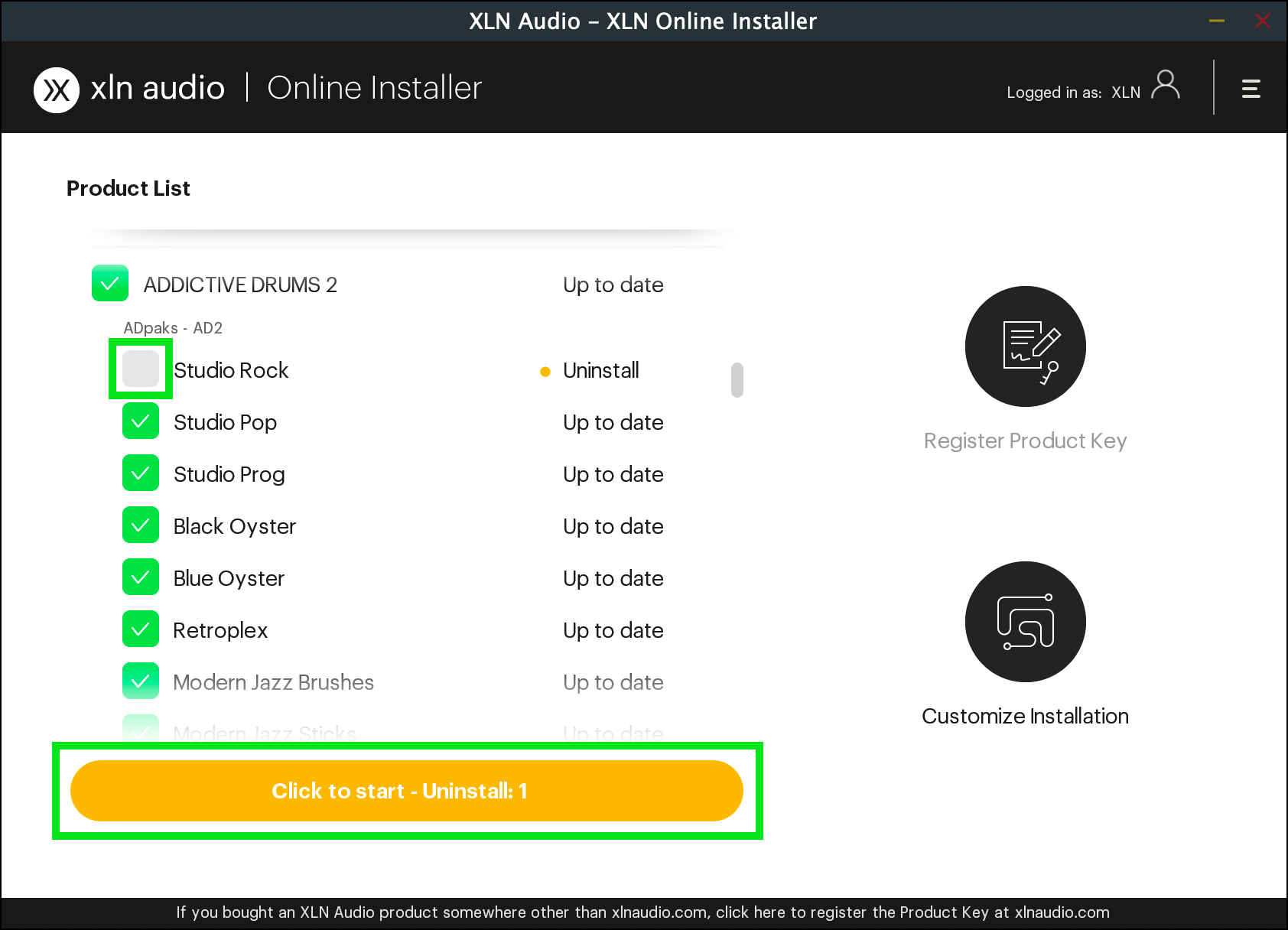Click the Register Product Key icon

tap(1026, 346)
